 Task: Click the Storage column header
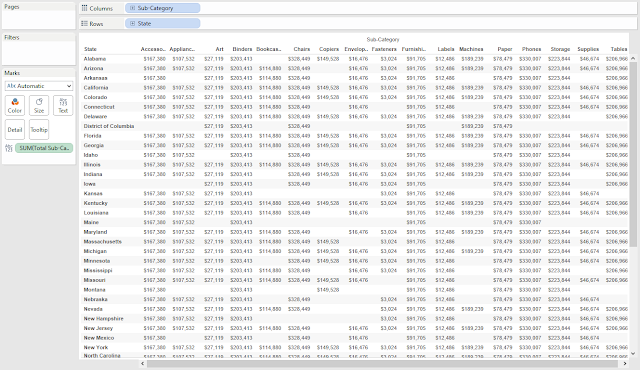click(x=560, y=49)
